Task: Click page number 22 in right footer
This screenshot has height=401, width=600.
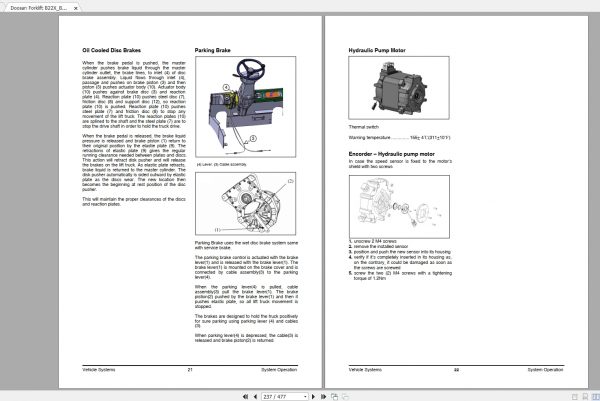Action: pos(456,370)
